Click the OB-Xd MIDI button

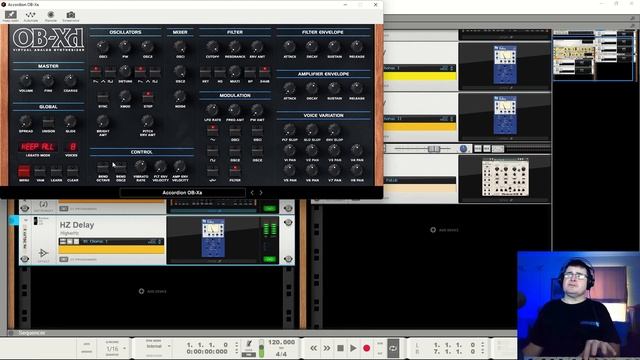click(x=40, y=172)
